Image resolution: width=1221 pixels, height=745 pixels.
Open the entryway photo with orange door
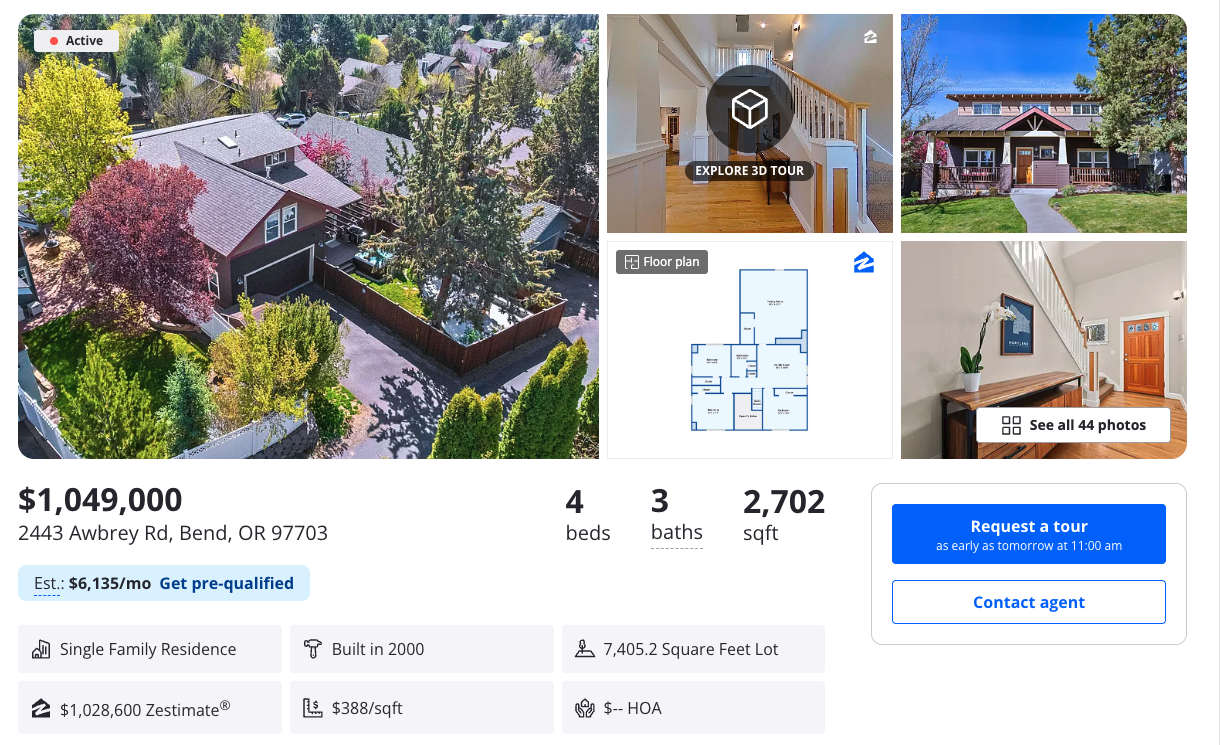1044,350
